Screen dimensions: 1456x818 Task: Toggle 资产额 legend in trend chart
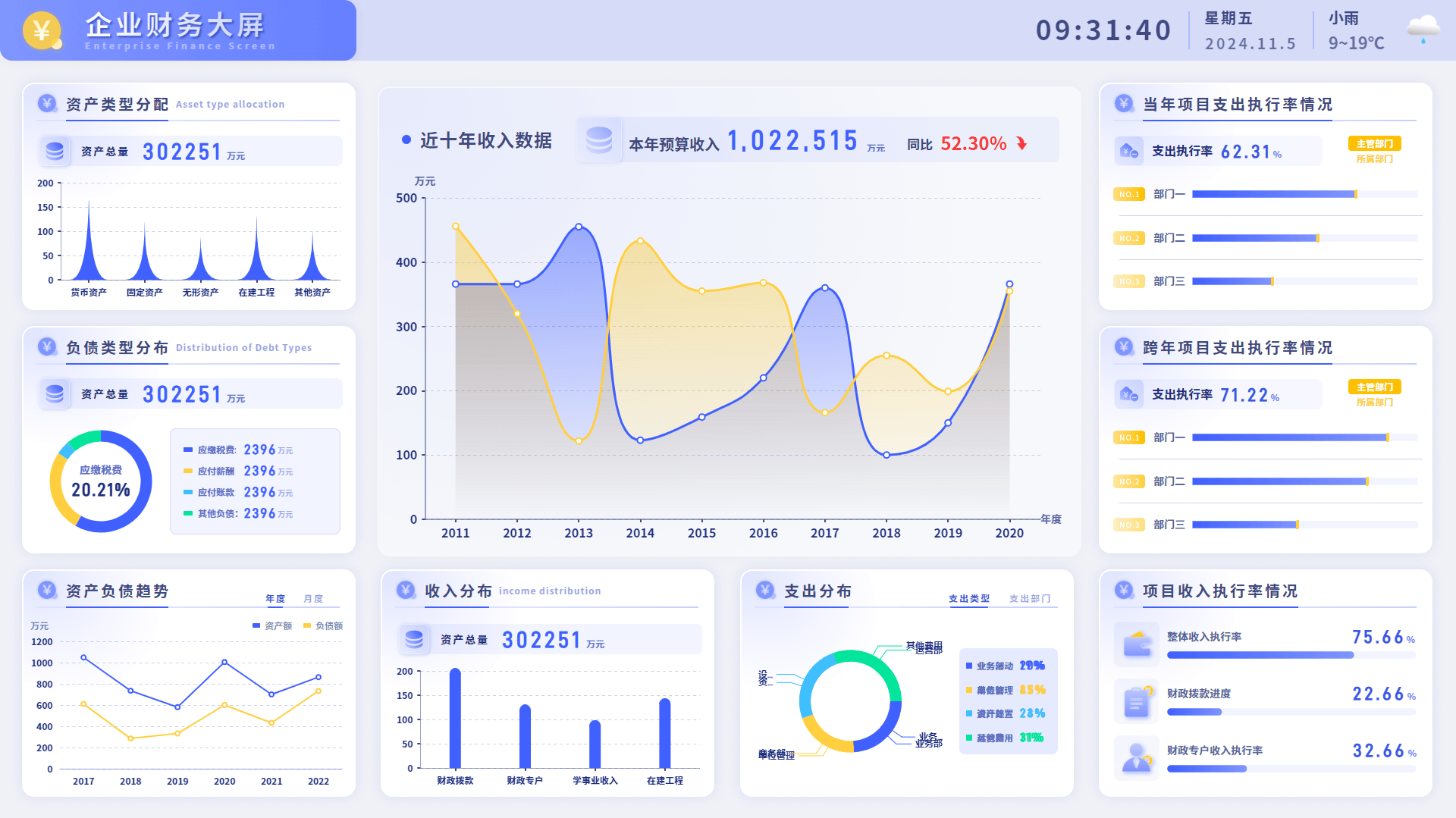(x=272, y=625)
